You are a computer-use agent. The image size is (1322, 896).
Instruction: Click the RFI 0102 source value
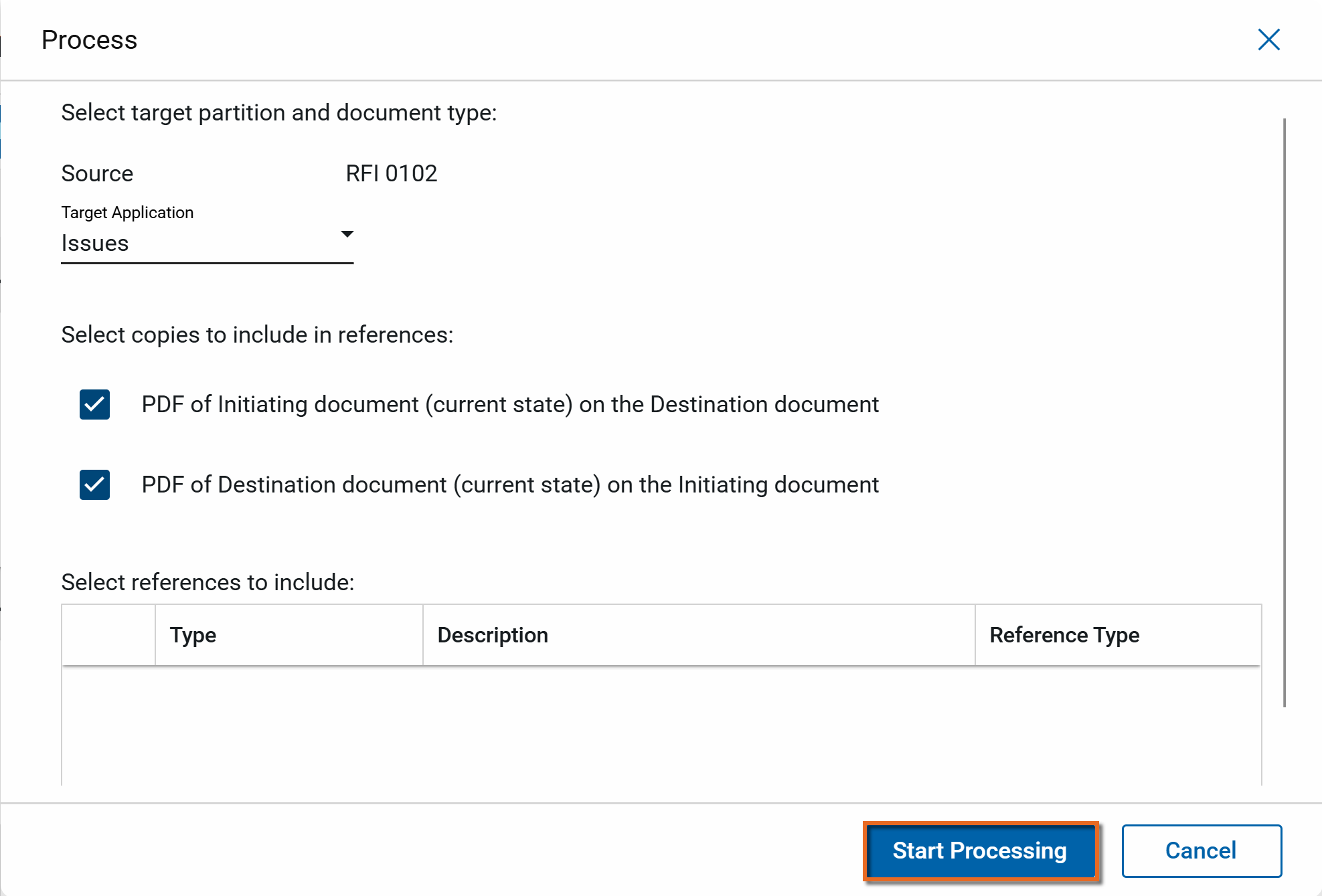pyautogui.click(x=392, y=174)
